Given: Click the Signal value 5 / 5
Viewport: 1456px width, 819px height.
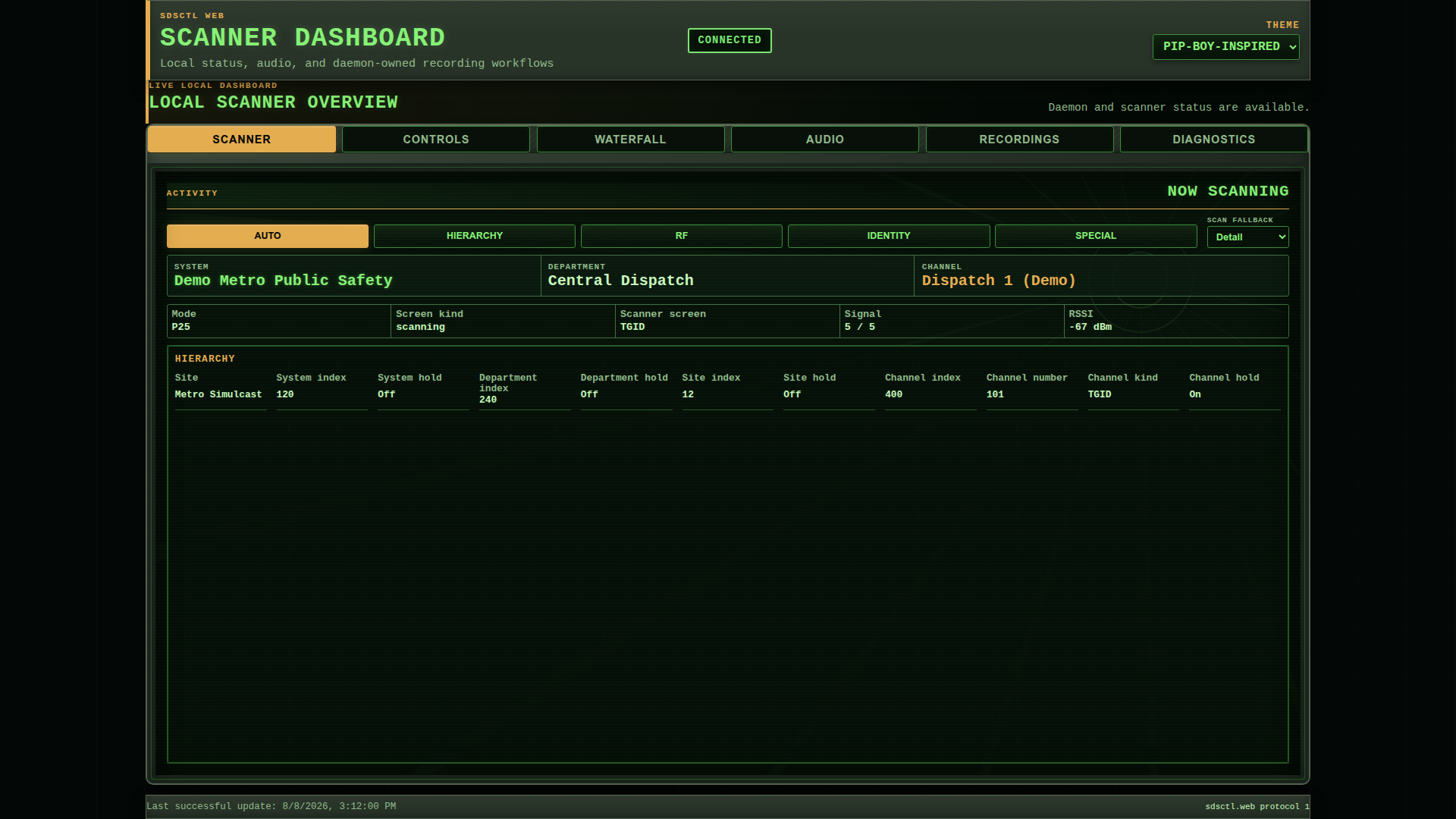Looking at the screenshot, I should tap(860, 327).
